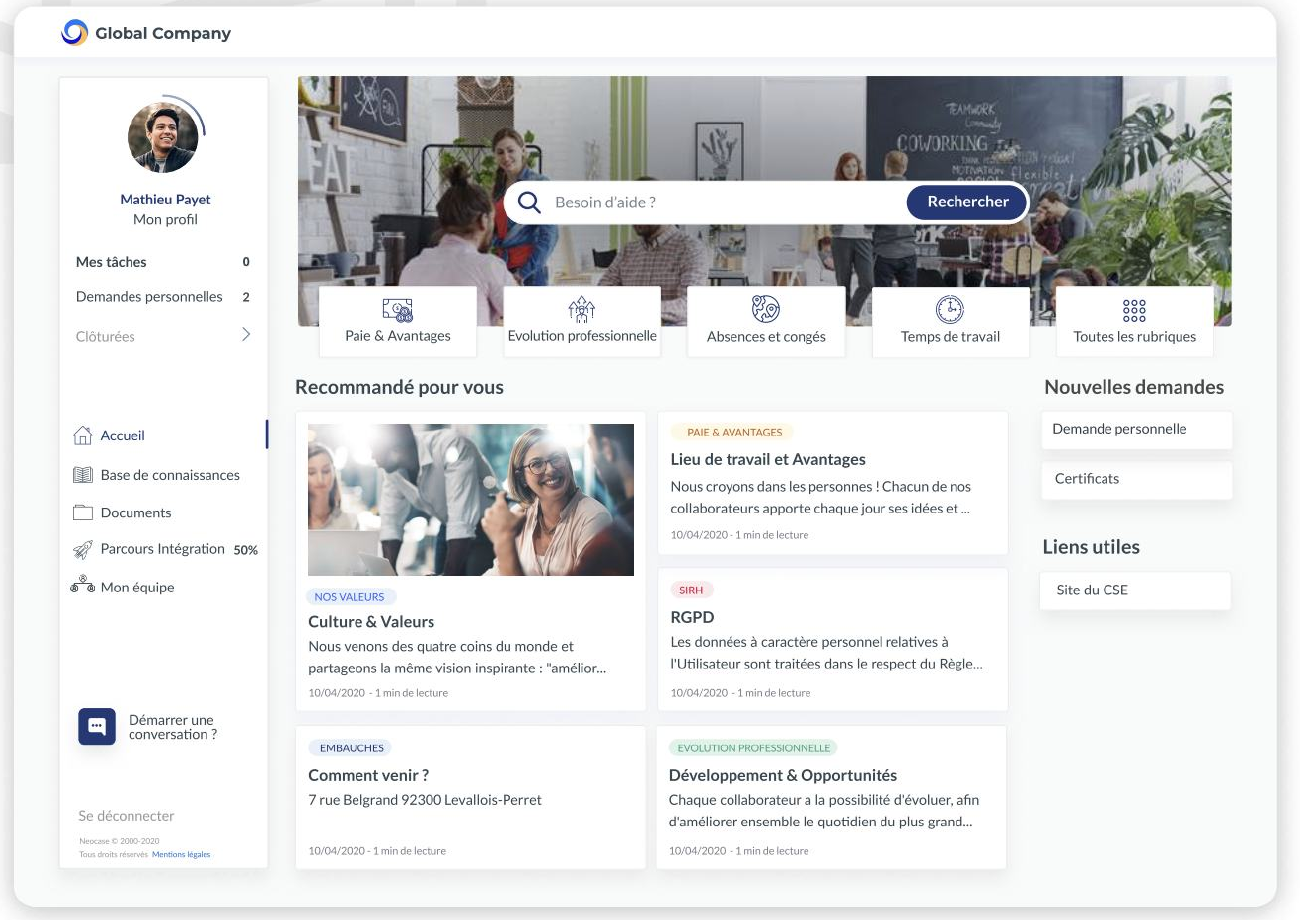Click the Parcours Intégration rocket icon
1300x920 pixels.
click(x=83, y=550)
